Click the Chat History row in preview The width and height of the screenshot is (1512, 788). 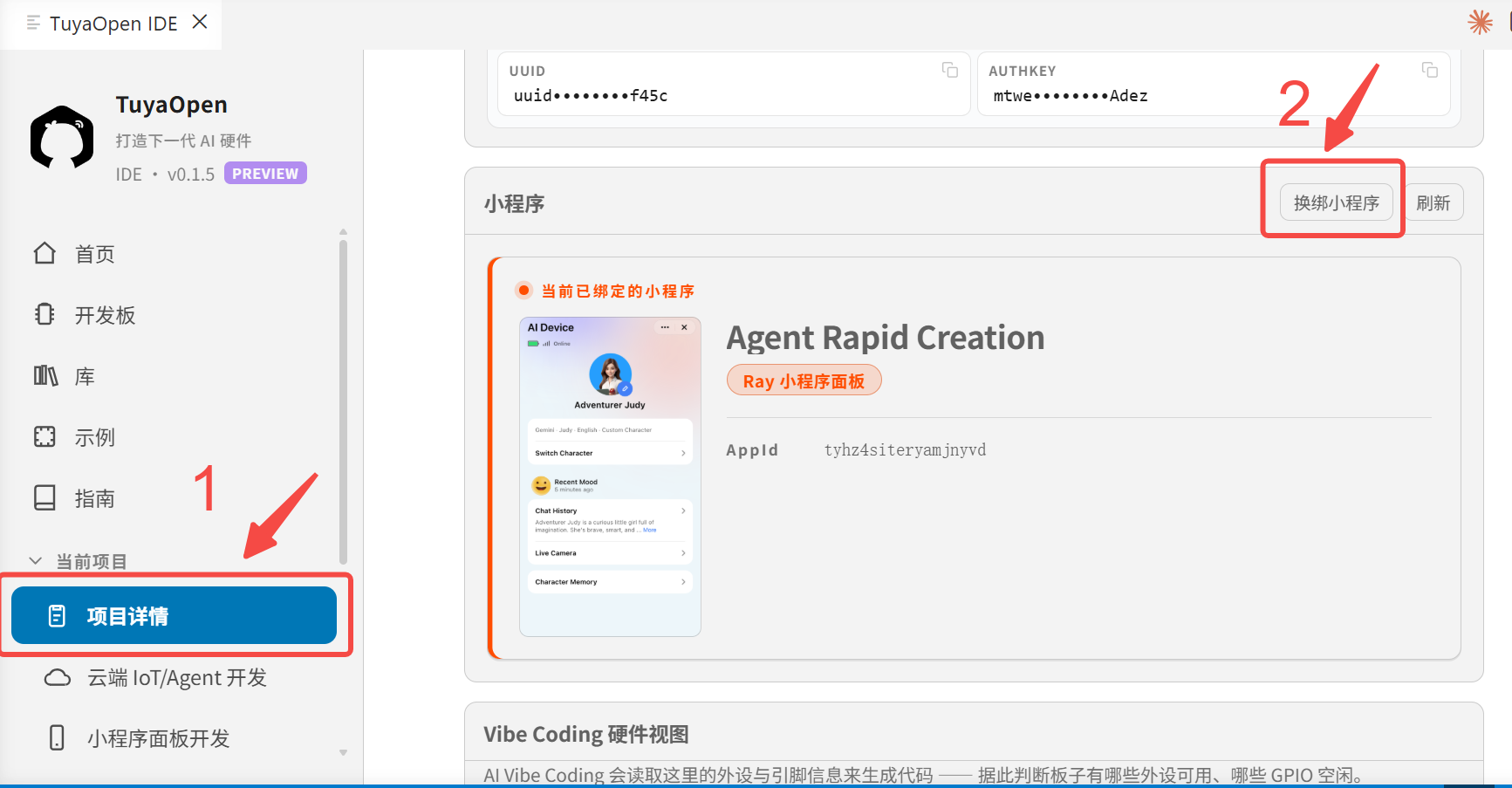[x=610, y=520]
